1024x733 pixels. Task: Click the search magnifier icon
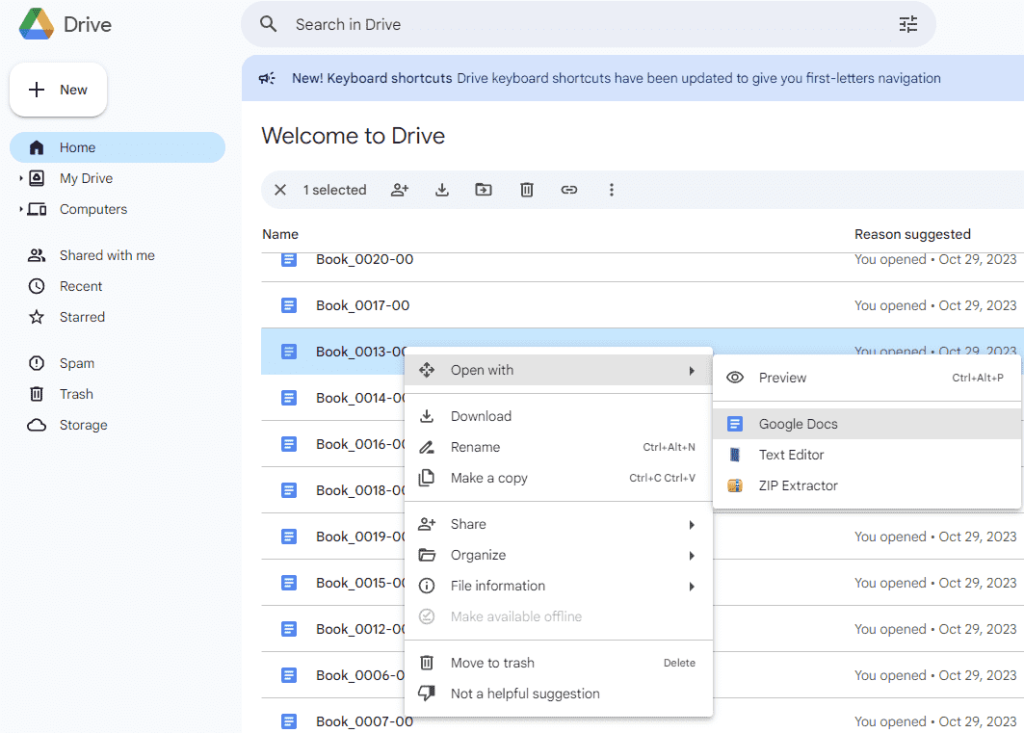[x=268, y=24]
